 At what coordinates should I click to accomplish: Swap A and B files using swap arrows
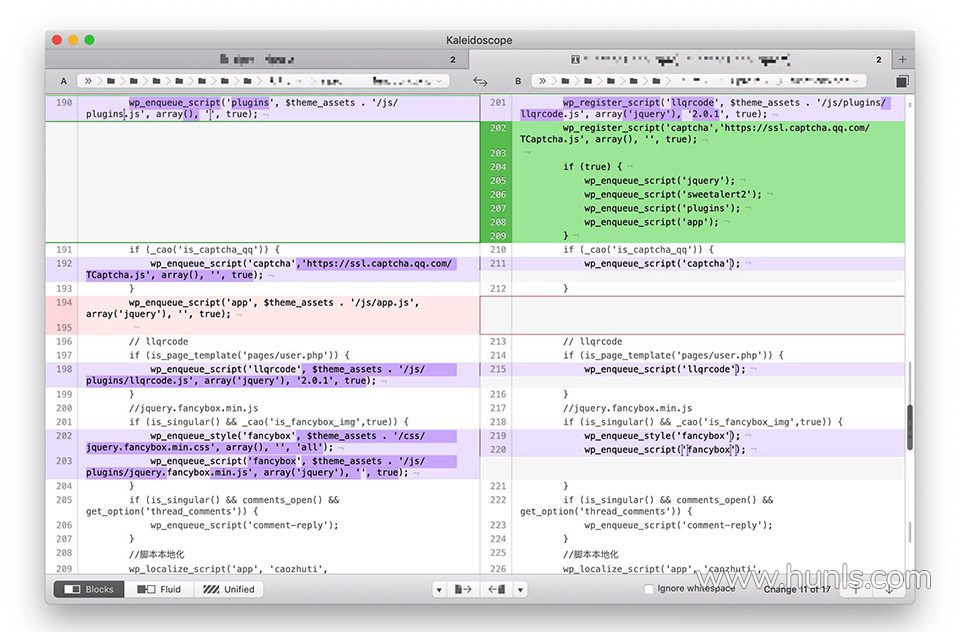click(x=480, y=81)
